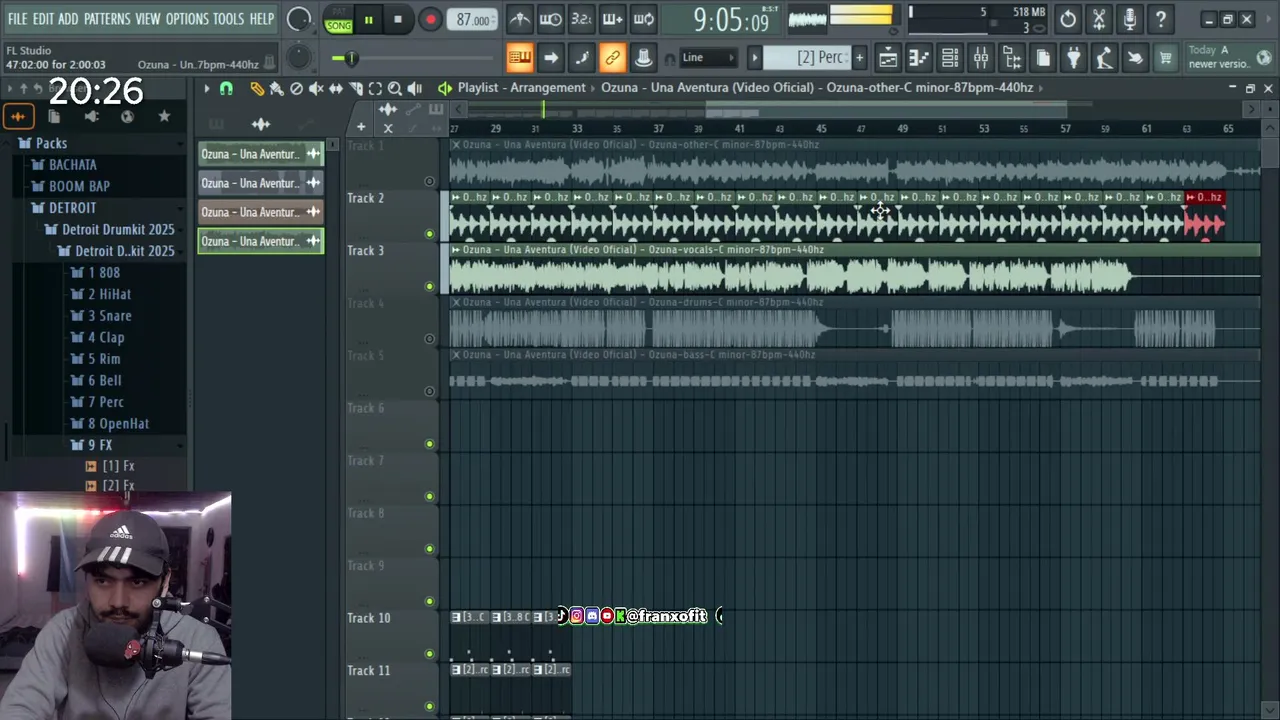Toggle typing keyboard to piano icon
The width and height of the screenshot is (1280, 720).
(x=520, y=58)
